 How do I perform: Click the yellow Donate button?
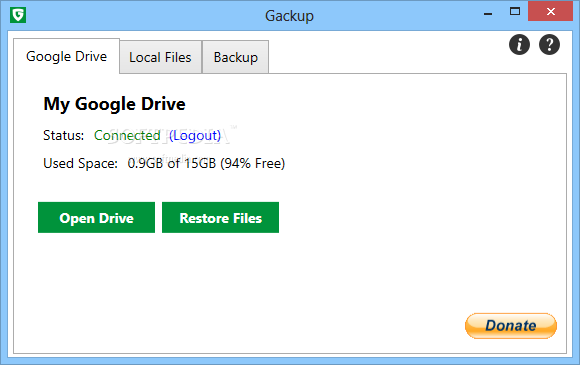pyautogui.click(x=511, y=326)
